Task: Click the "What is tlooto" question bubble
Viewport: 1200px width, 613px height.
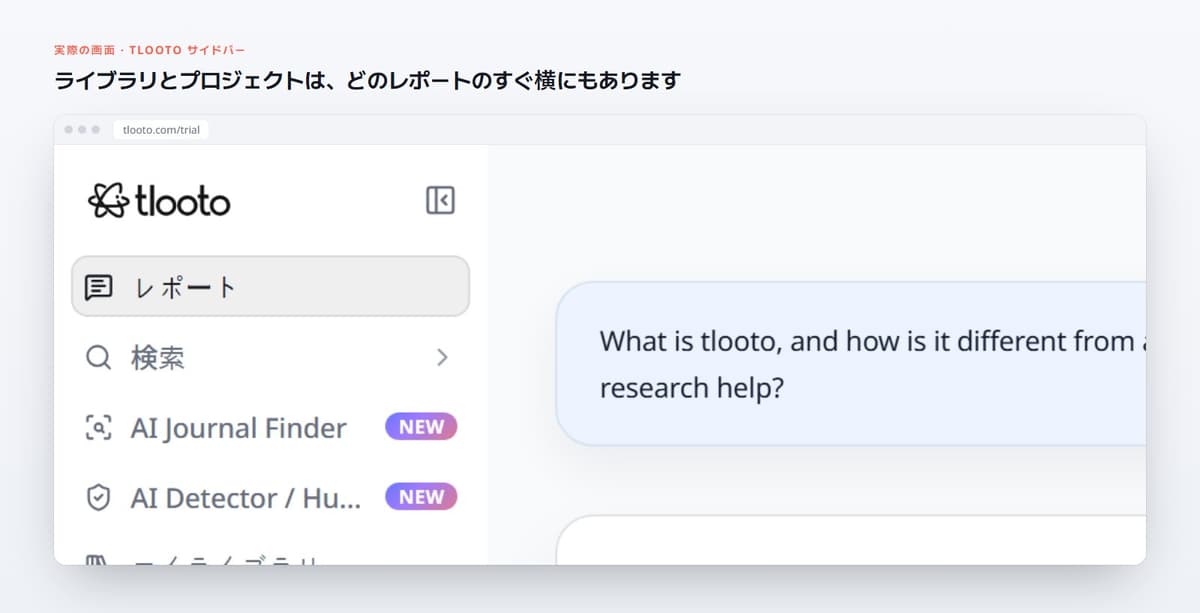Action: coord(851,363)
